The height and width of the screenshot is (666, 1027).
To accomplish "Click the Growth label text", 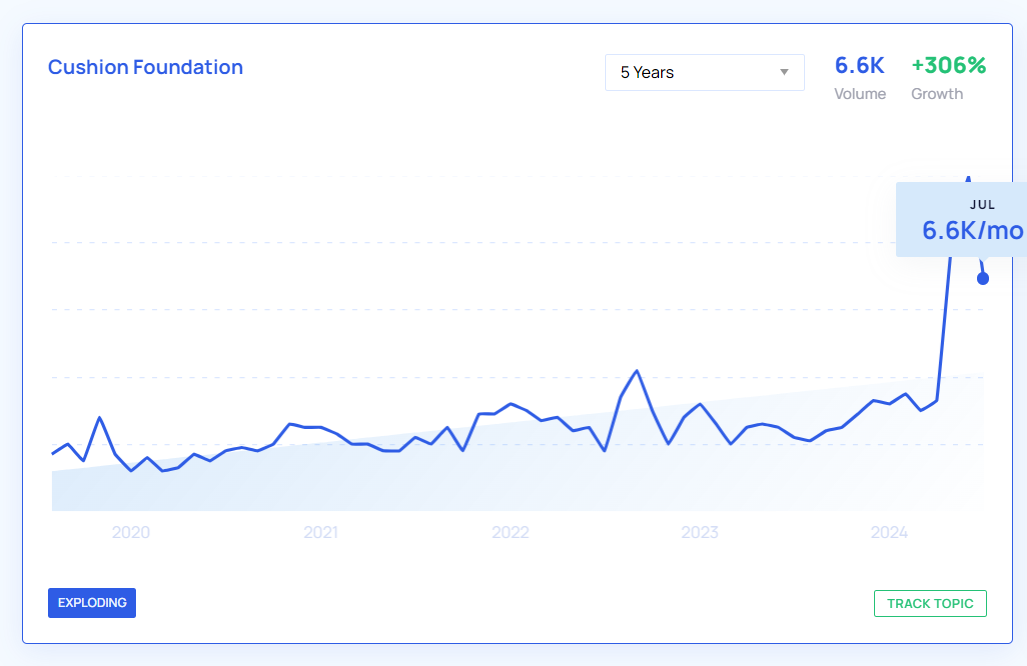I will coord(937,94).
